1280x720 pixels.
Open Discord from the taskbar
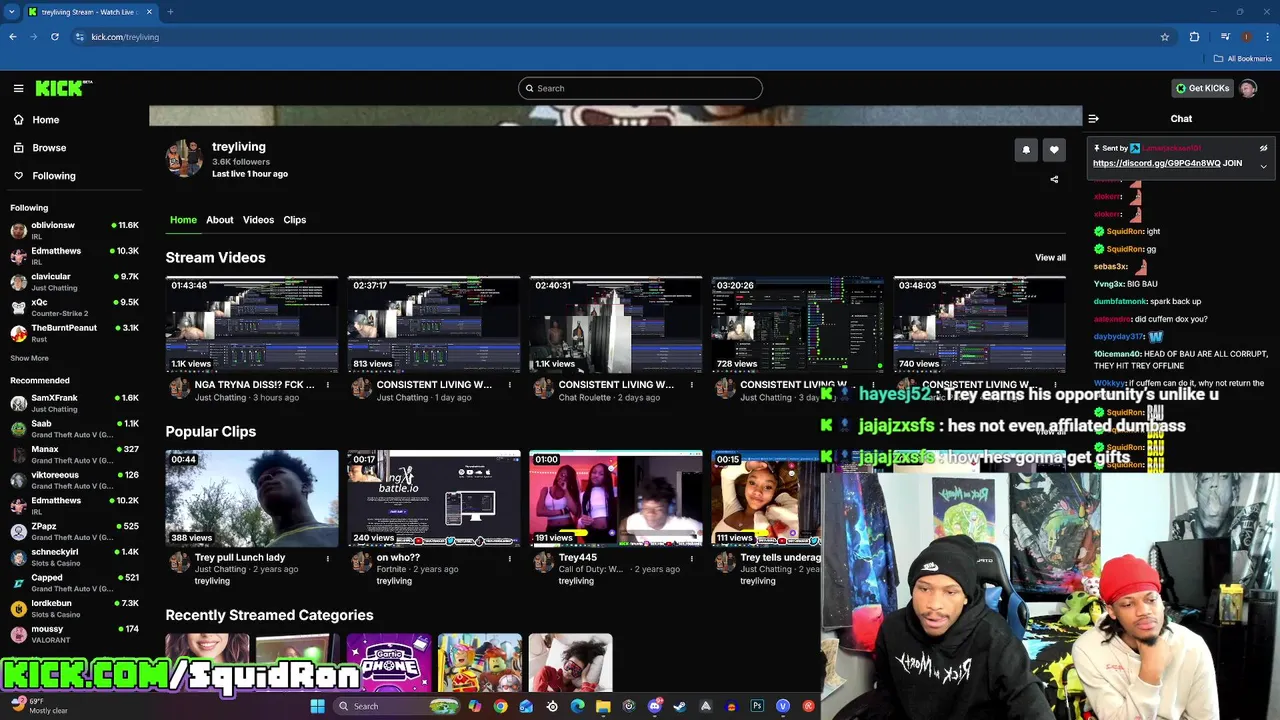coord(655,706)
